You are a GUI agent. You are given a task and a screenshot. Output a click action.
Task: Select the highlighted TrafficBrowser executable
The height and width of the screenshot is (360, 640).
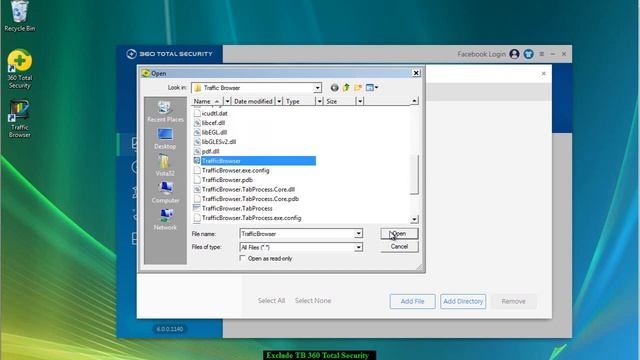click(254, 161)
